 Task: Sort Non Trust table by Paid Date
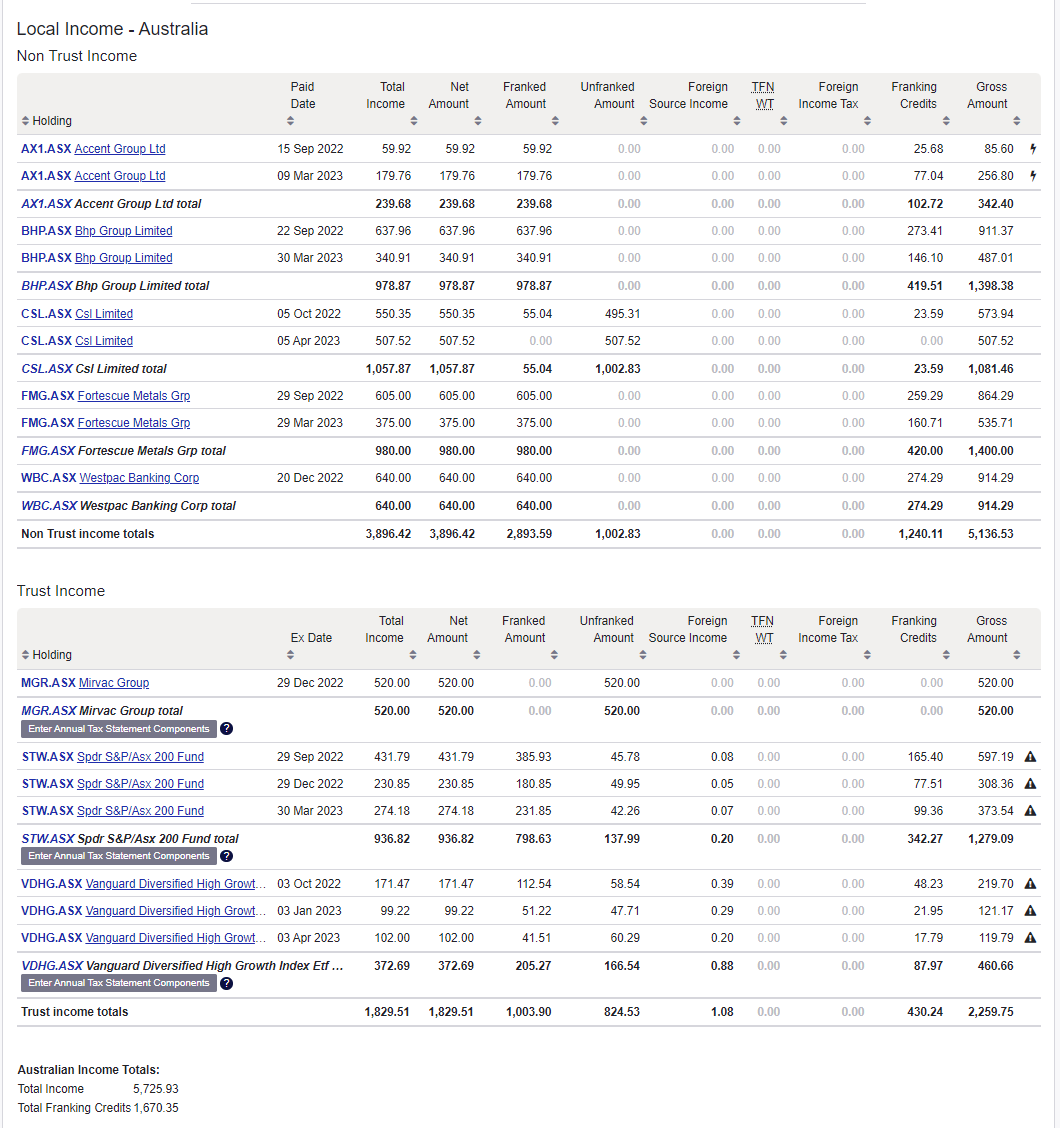(x=291, y=121)
